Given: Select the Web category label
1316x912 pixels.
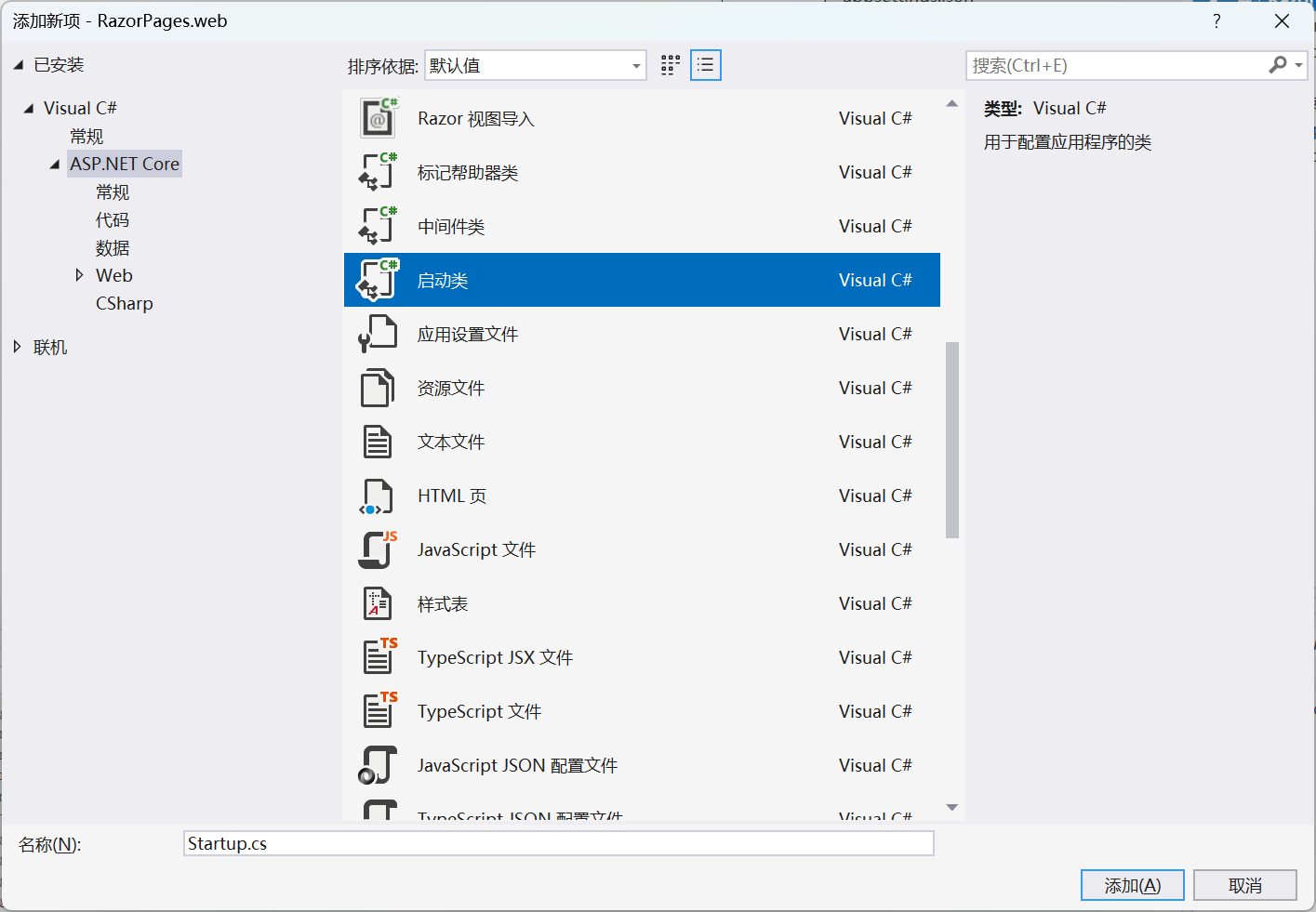Looking at the screenshot, I should click(114, 275).
